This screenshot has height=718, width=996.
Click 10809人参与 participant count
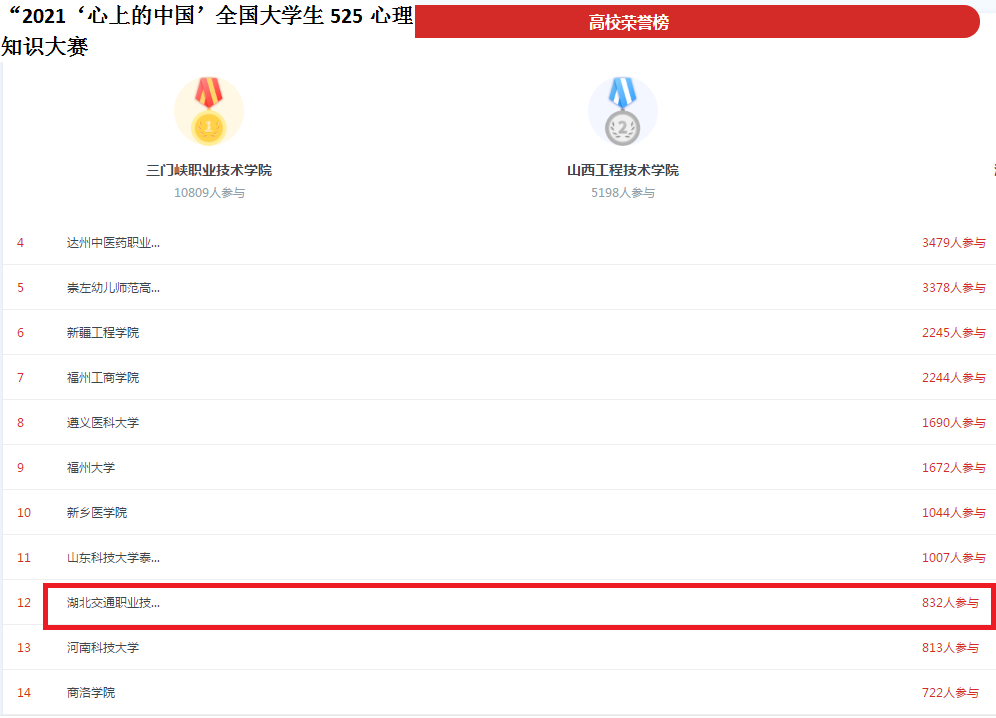point(209,193)
